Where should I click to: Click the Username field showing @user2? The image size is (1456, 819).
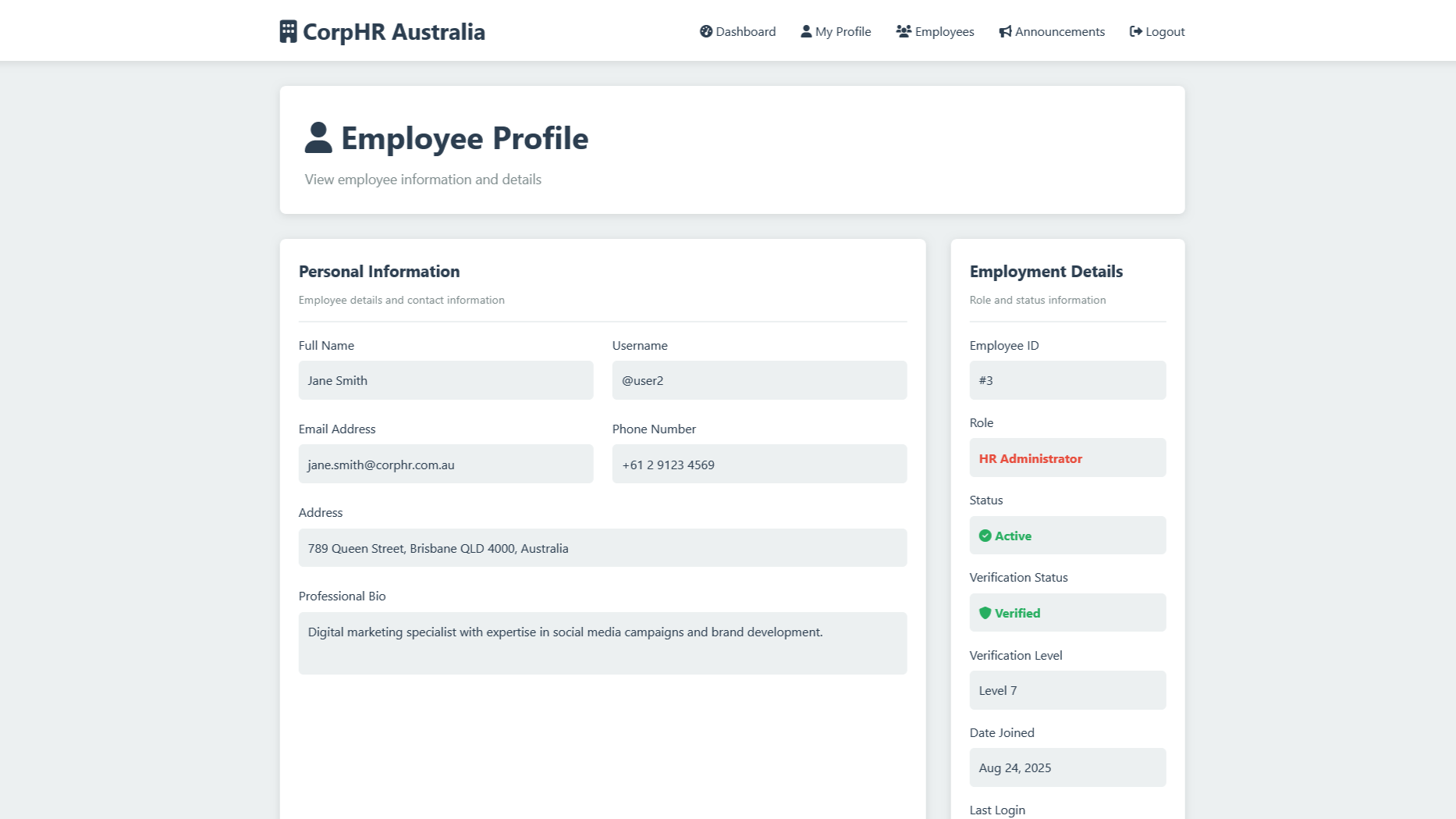(x=758, y=380)
